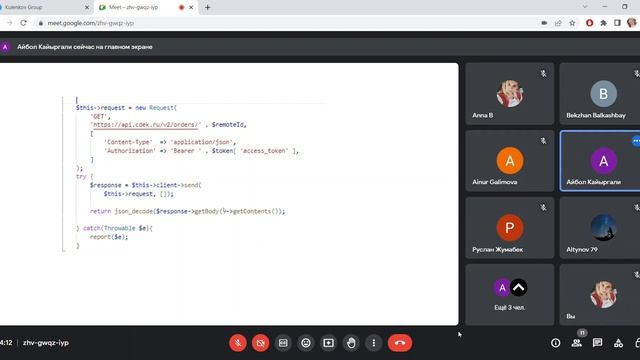Open the activities icon
Viewport: 640px width, 360px height.
[618, 343]
